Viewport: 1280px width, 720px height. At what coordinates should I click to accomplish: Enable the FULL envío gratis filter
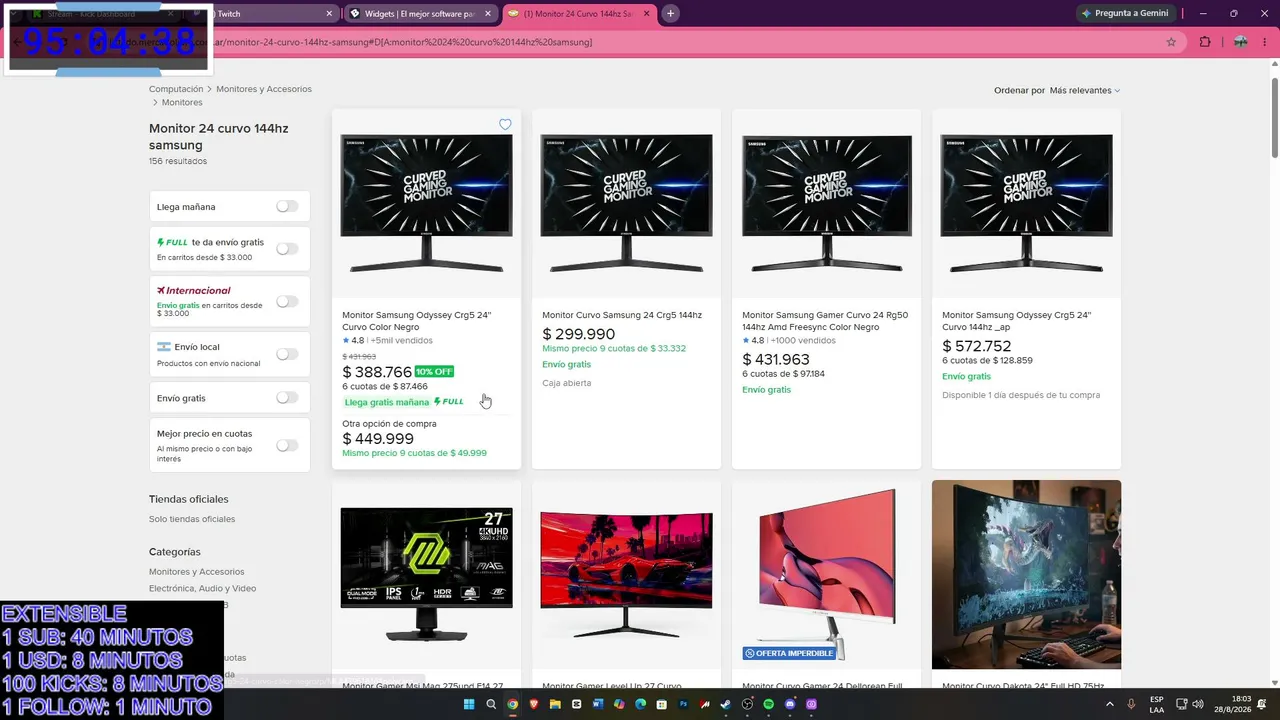point(287,249)
